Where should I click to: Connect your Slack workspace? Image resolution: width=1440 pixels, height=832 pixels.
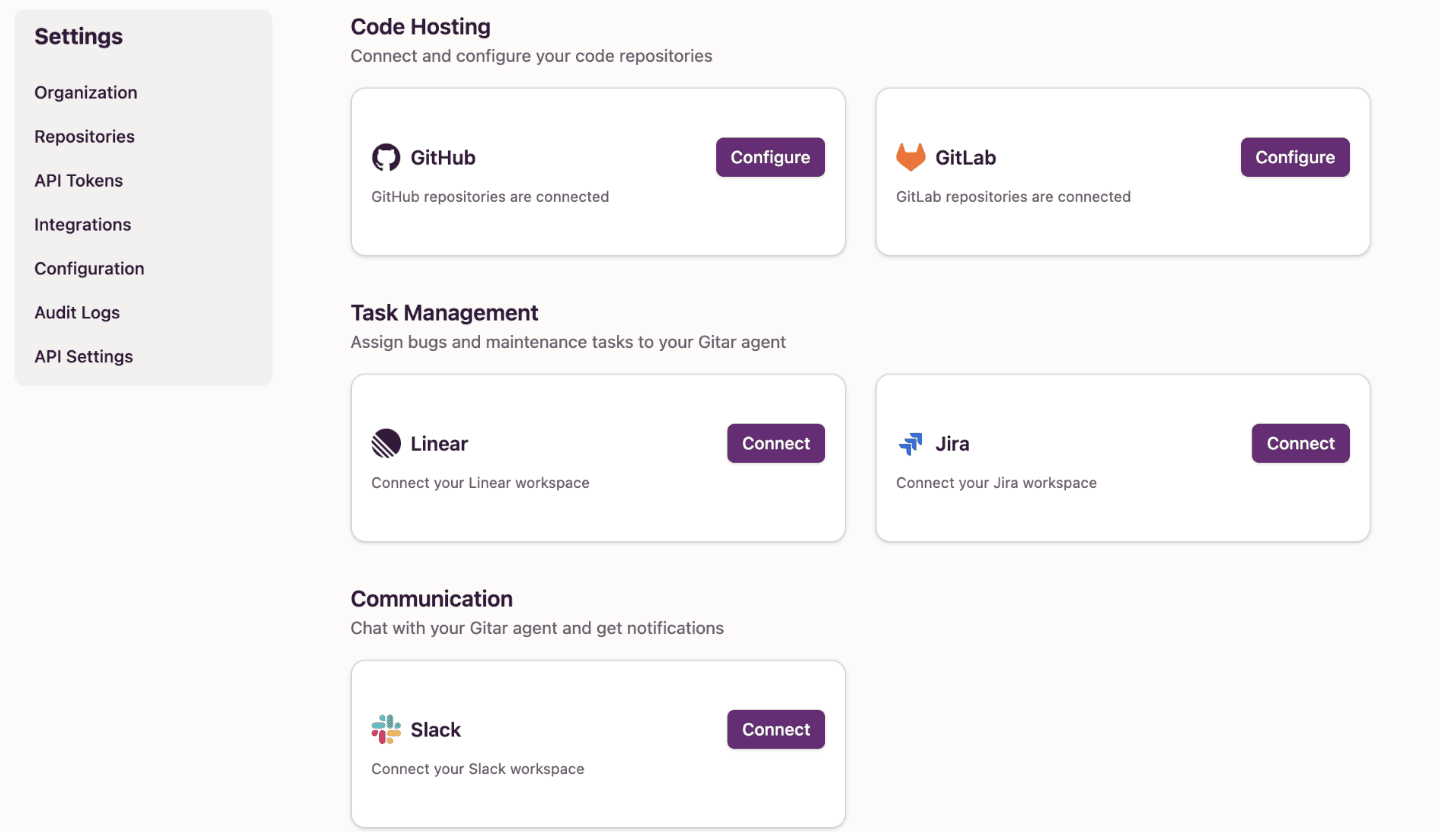tap(776, 729)
